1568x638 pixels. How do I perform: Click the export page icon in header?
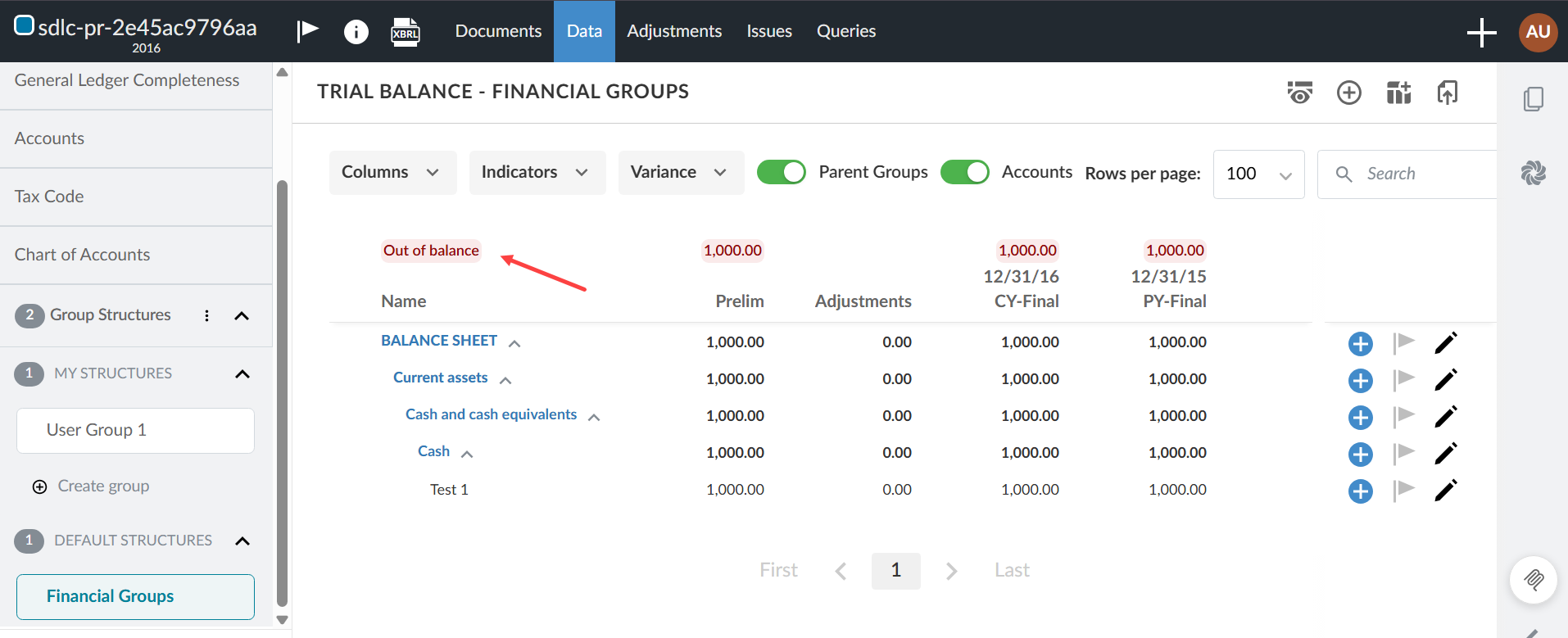[1448, 93]
